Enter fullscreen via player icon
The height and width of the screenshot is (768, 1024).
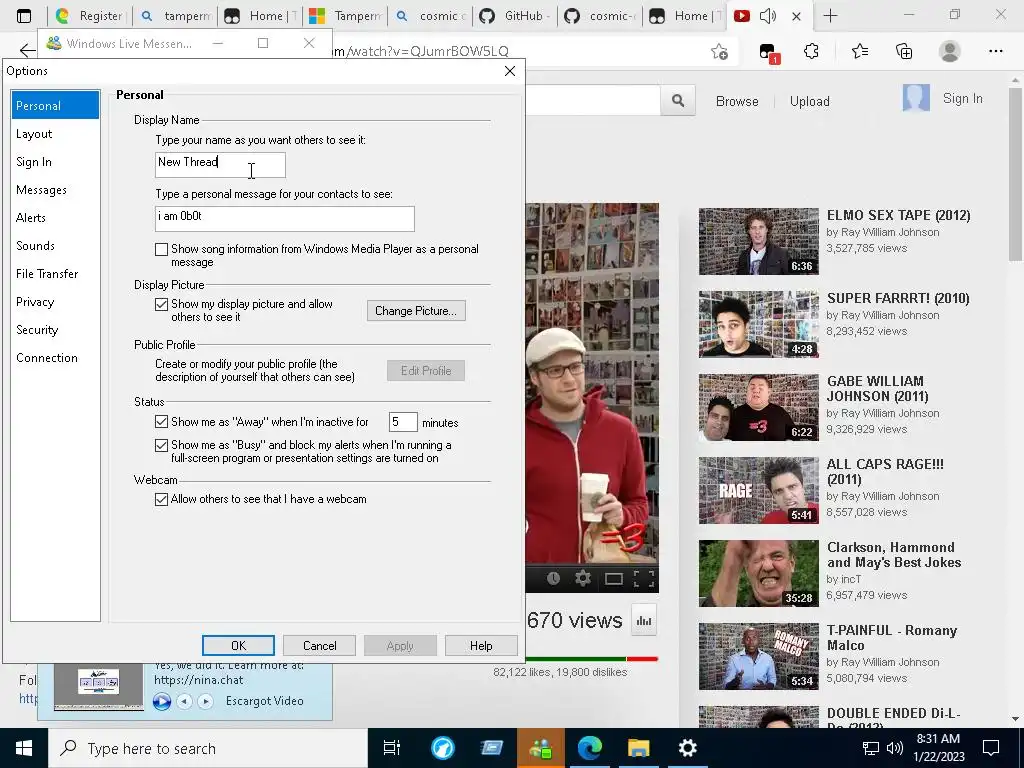point(644,579)
